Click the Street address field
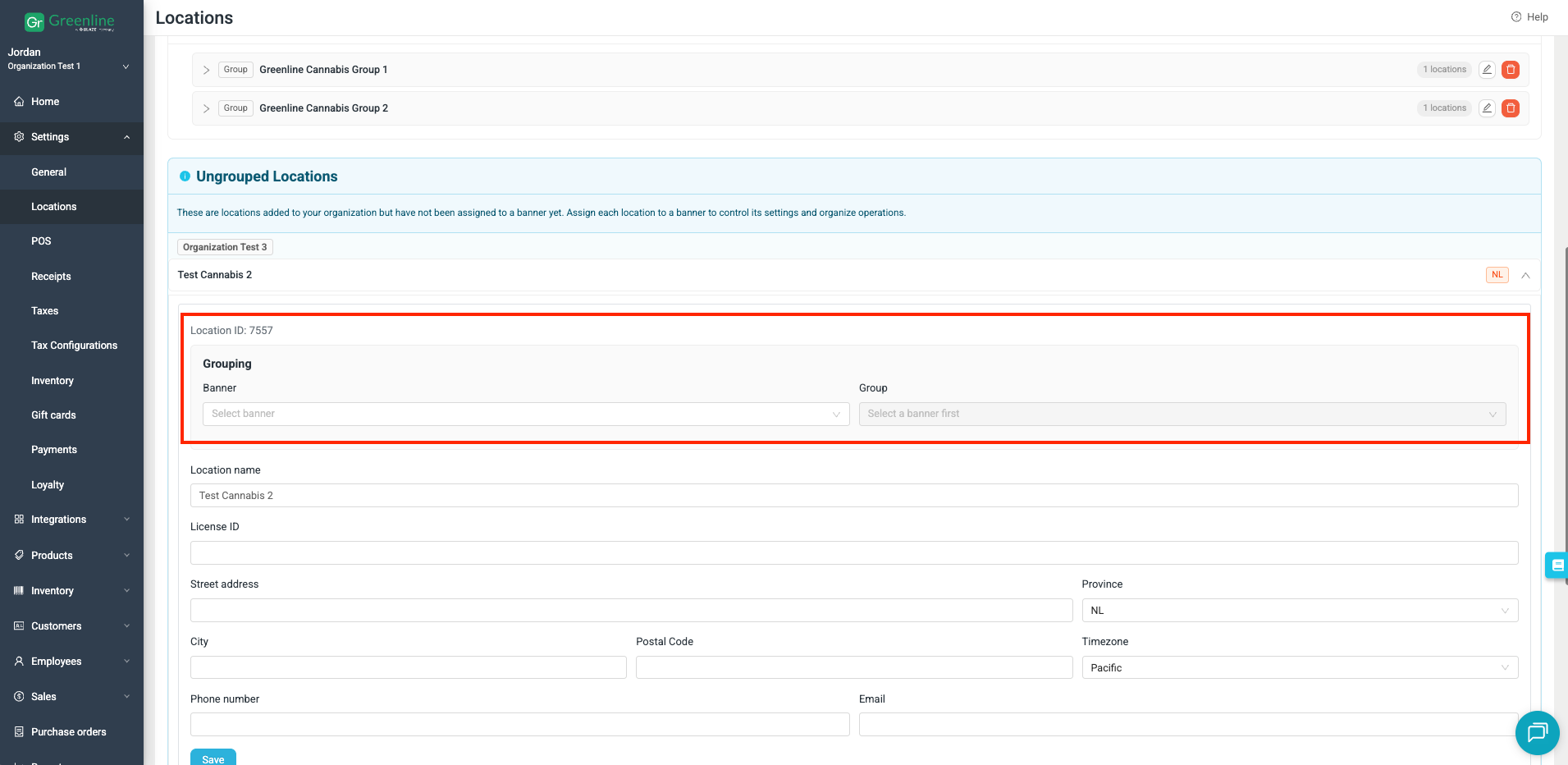 click(631, 611)
